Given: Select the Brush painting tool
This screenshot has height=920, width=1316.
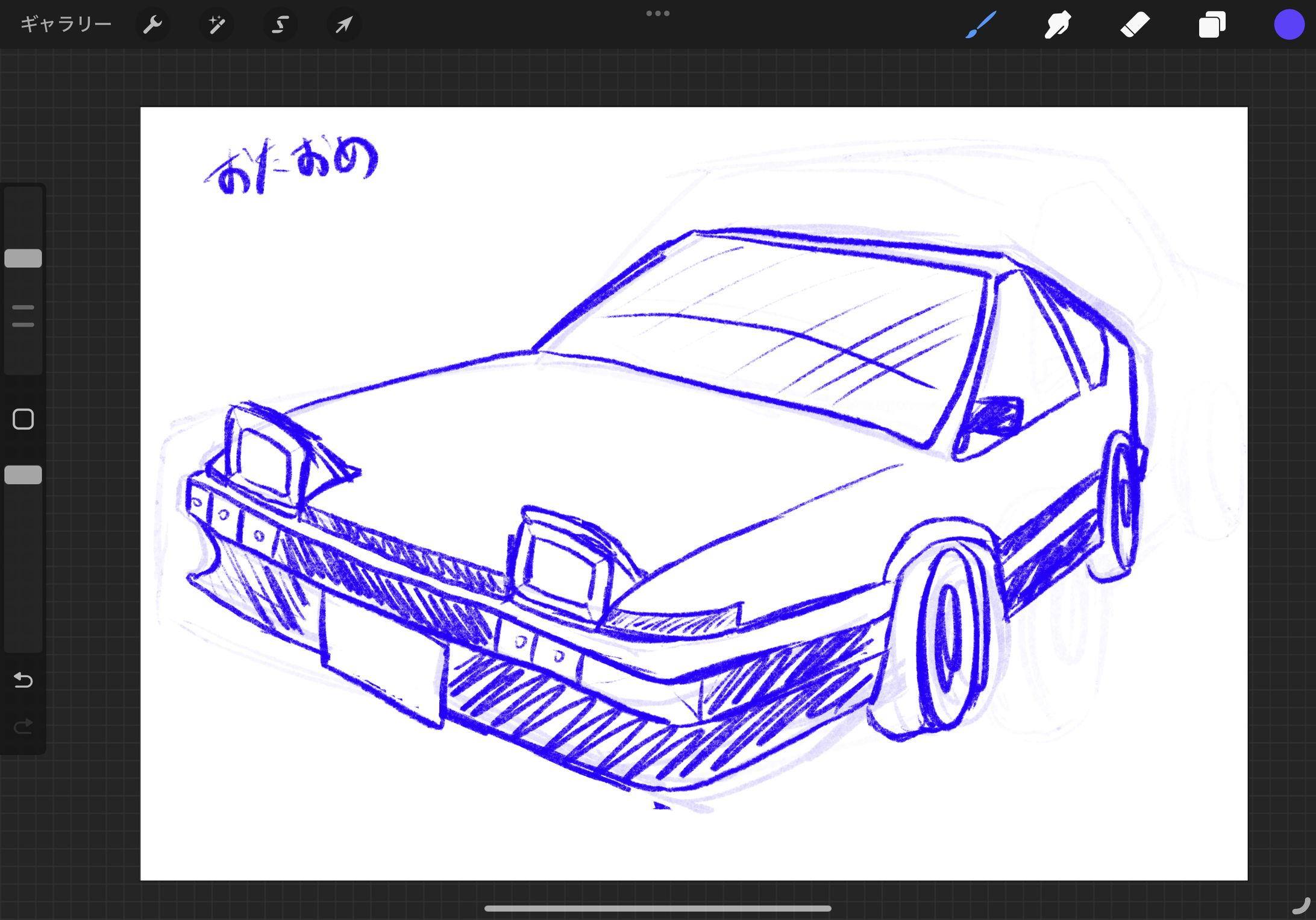Looking at the screenshot, I should [x=981, y=24].
